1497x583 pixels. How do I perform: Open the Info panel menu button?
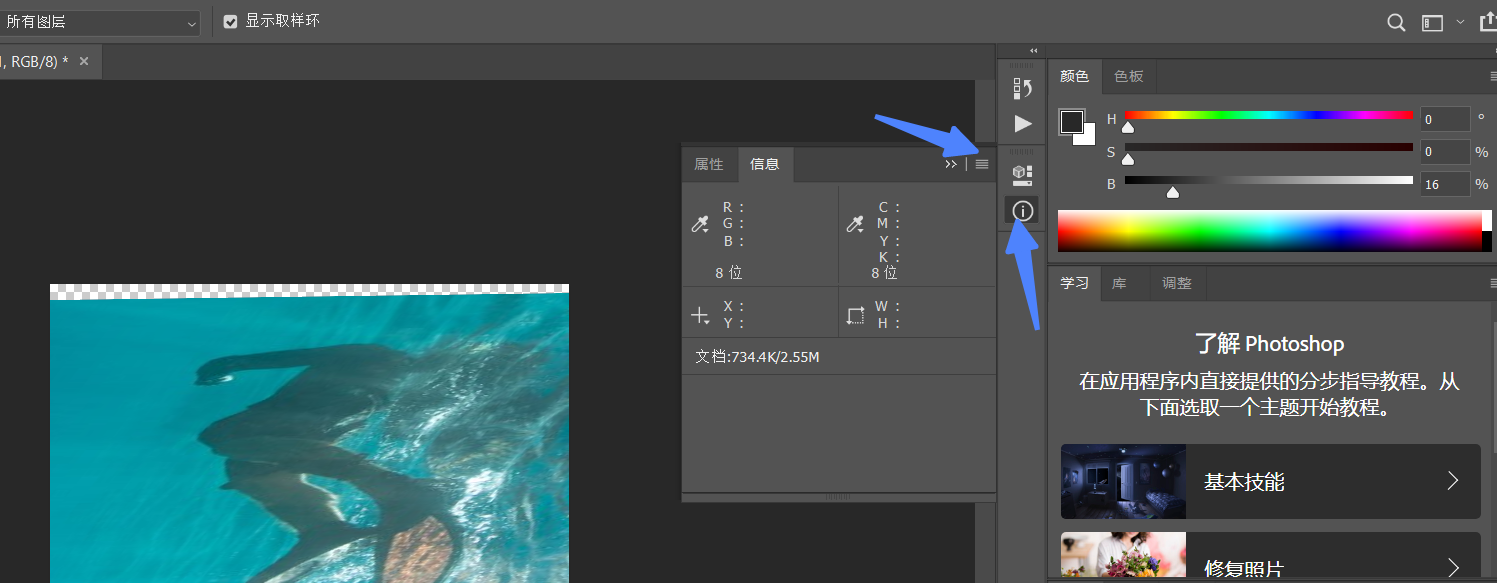[981, 163]
